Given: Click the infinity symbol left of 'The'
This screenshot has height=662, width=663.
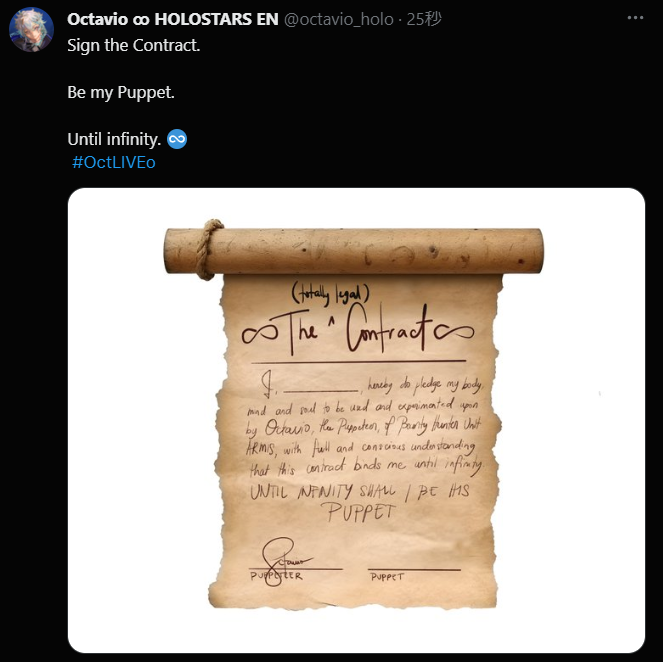Looking at the screenshot, I should [x=260, y=334].
